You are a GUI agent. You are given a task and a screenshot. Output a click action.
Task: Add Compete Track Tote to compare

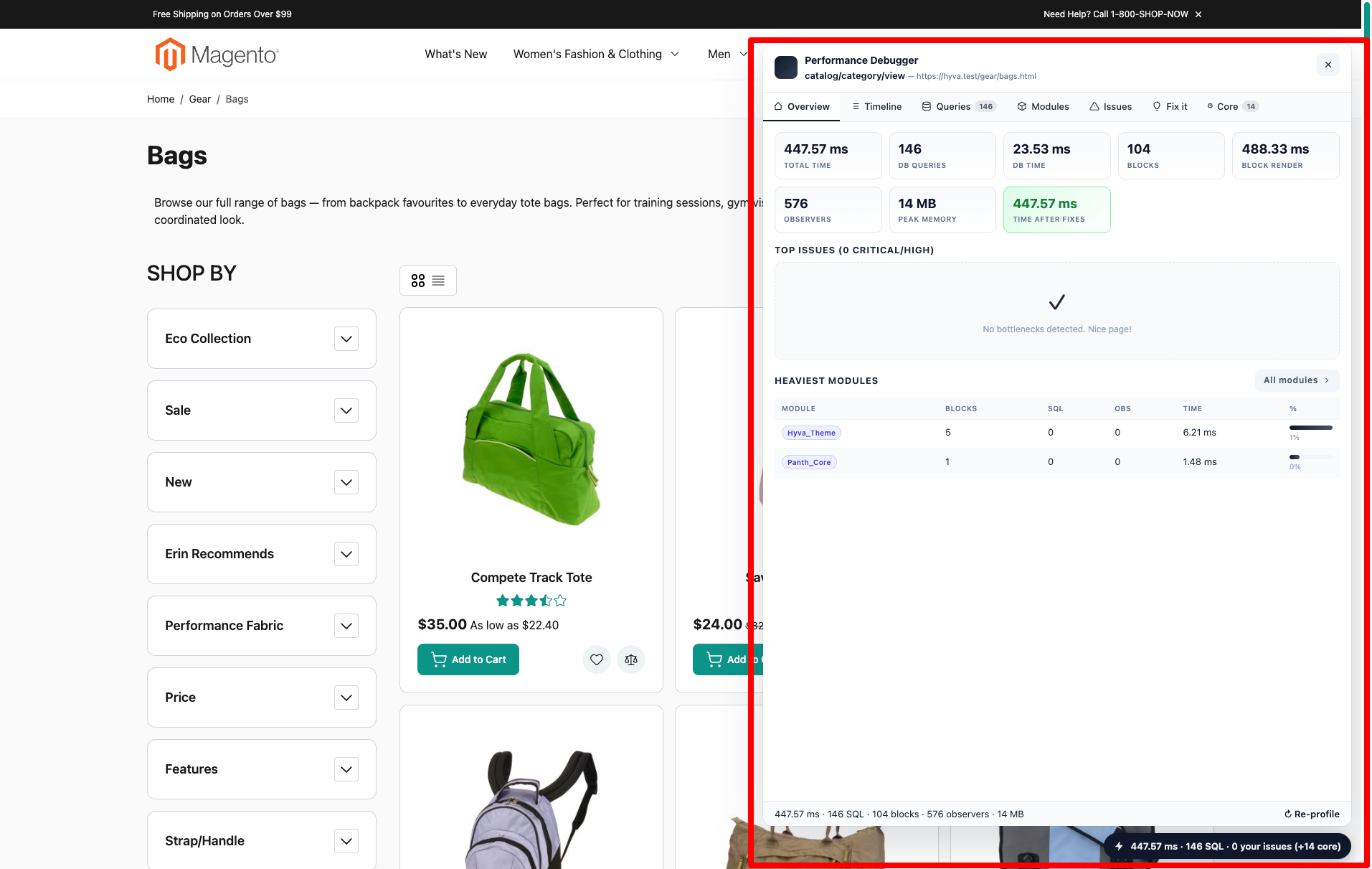[631, 659]
